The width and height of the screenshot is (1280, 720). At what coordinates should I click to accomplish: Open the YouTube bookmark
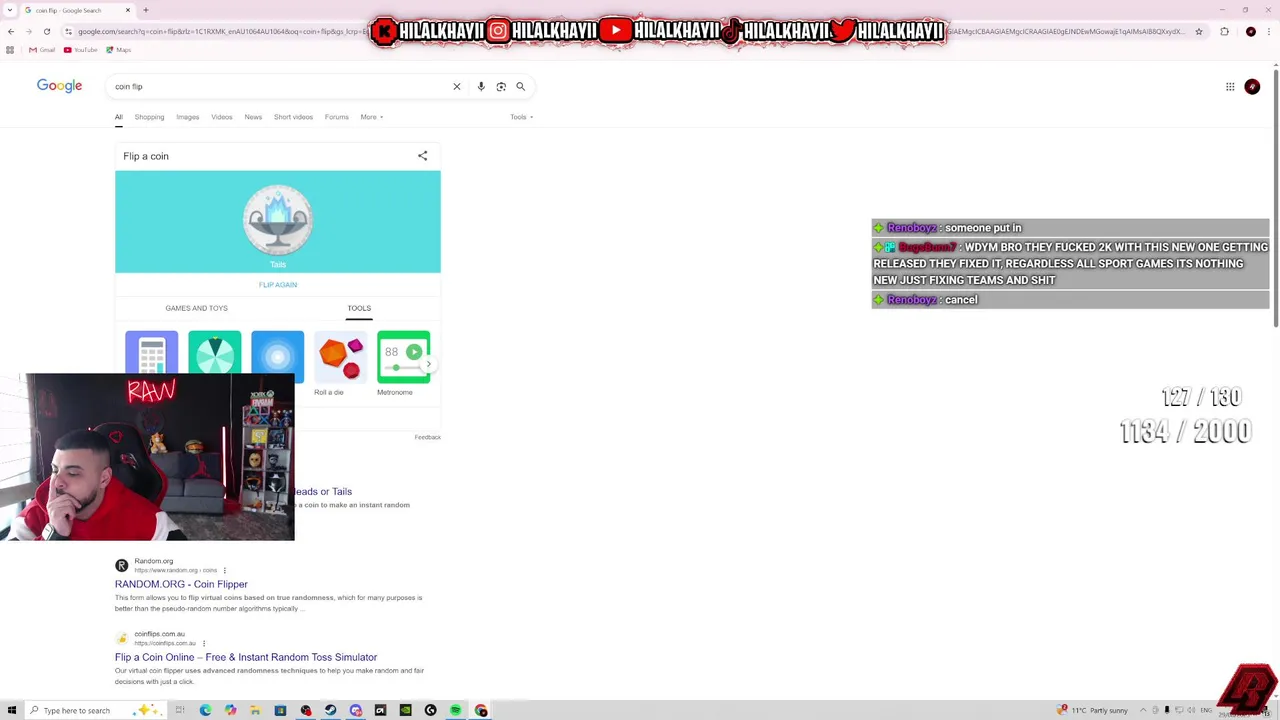click(x=81, y=50)
